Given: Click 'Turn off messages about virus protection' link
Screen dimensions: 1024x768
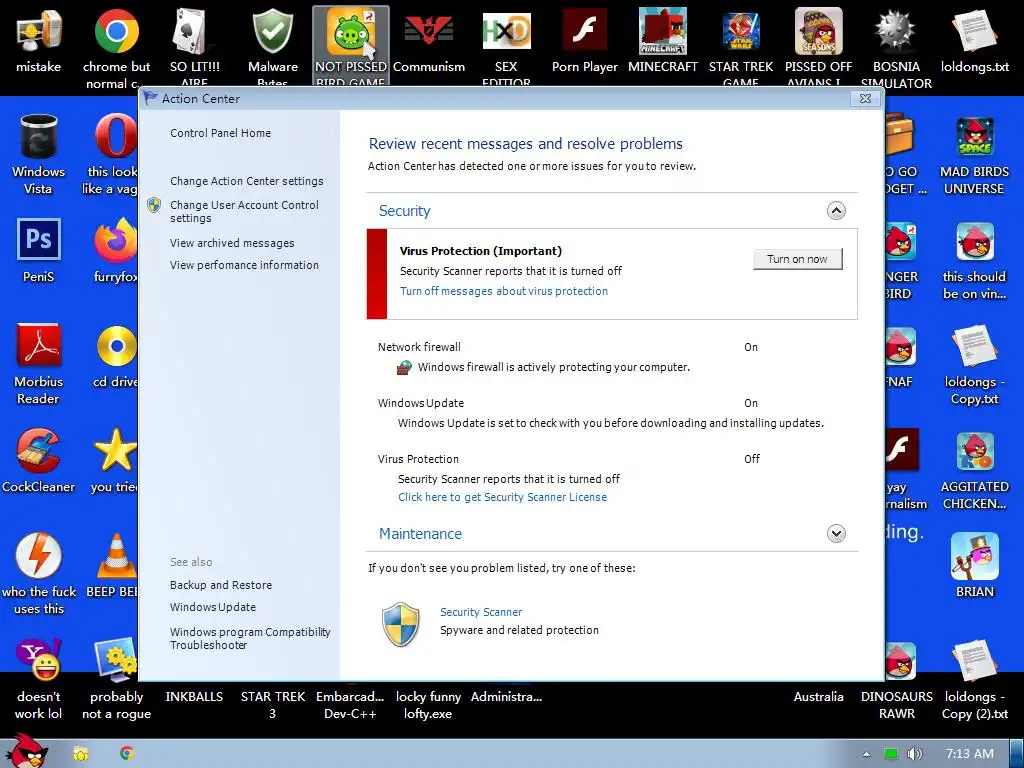Looking at the screenshot, I should pos(504,291).
